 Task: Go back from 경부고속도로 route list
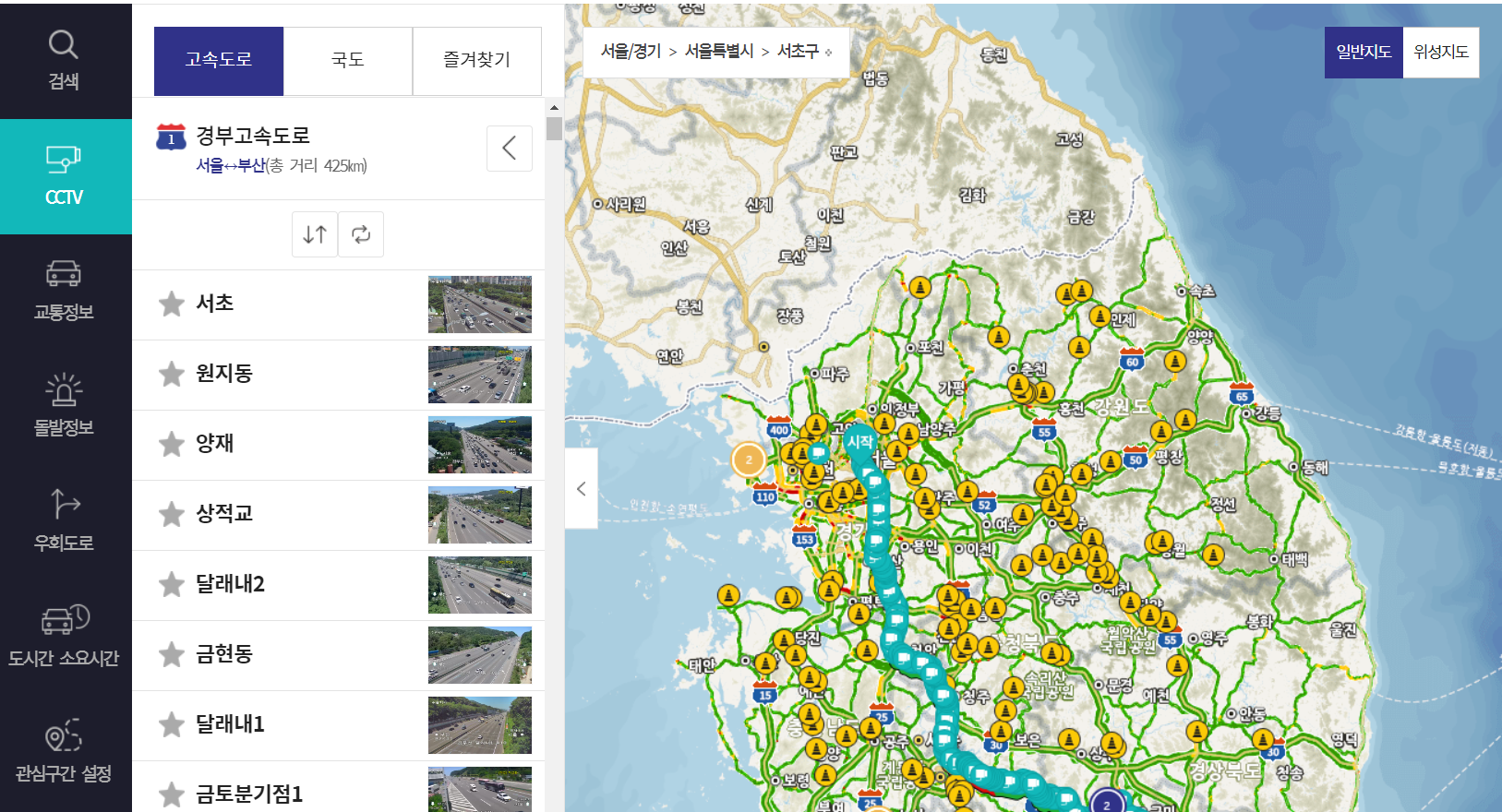click(x=510, y=149)
